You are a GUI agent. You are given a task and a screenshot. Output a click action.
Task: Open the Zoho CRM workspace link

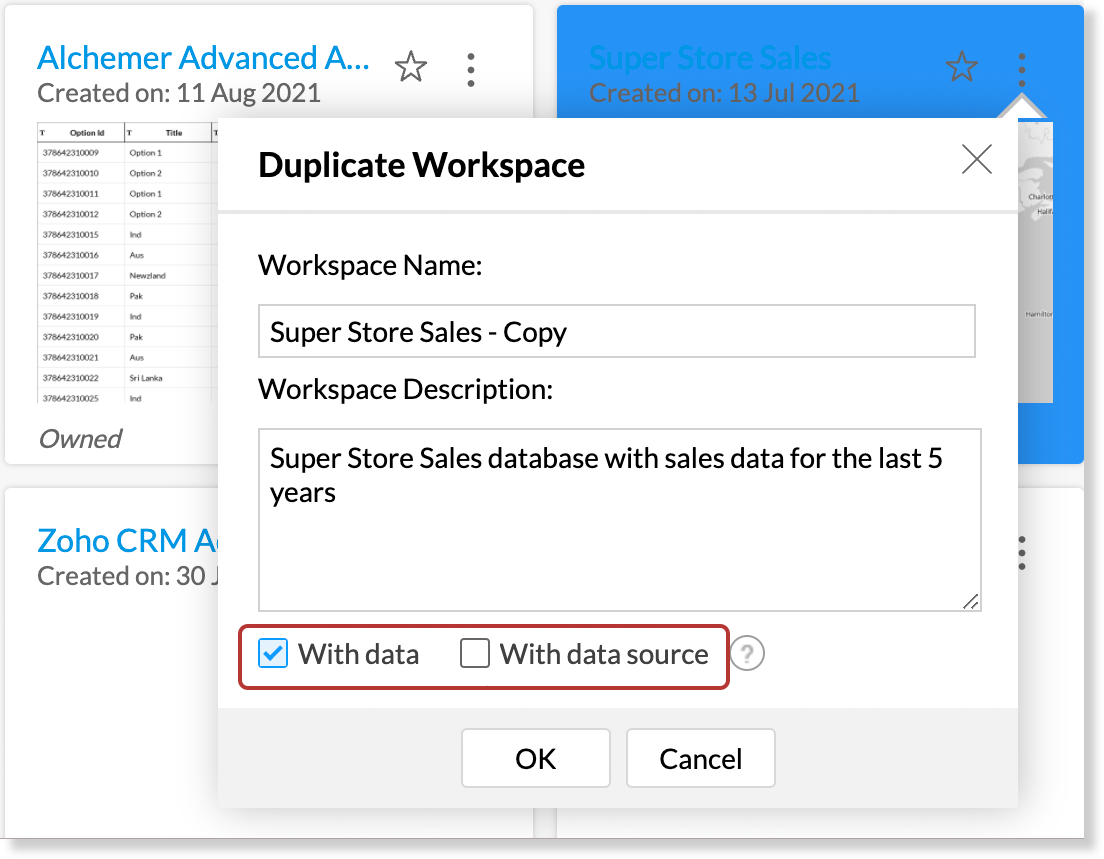(127, 541)
